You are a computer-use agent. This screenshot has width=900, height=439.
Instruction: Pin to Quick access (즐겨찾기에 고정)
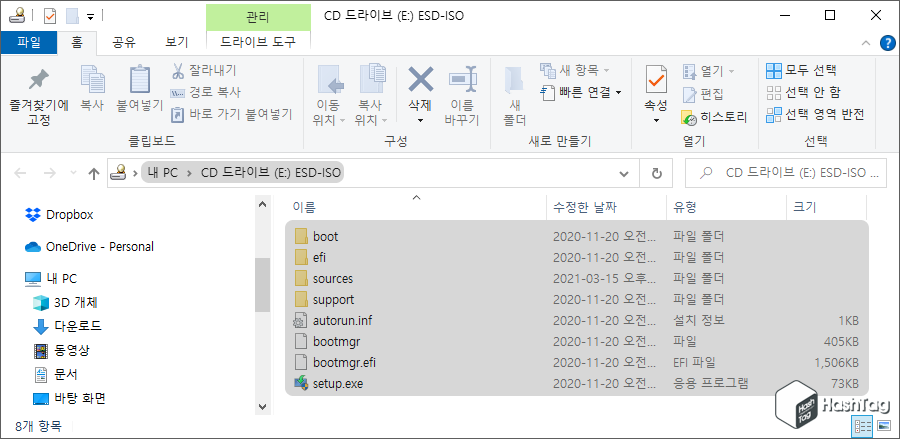pyautogui.click(x=38, y=96)
